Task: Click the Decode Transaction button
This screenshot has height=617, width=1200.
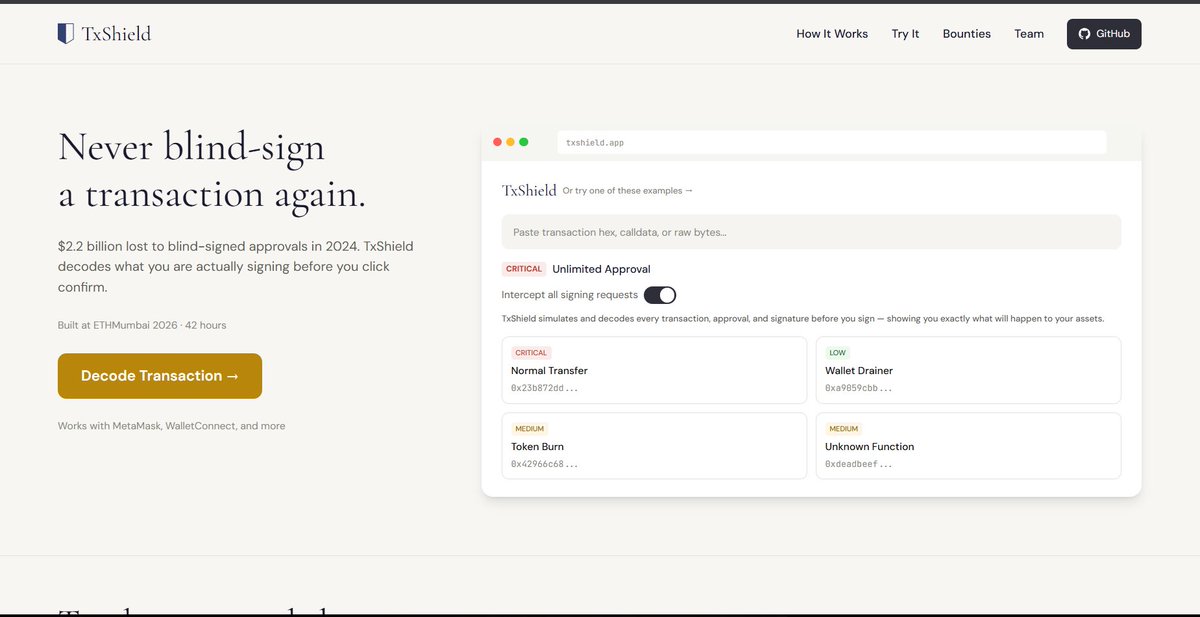Action: tap(160, 376)
